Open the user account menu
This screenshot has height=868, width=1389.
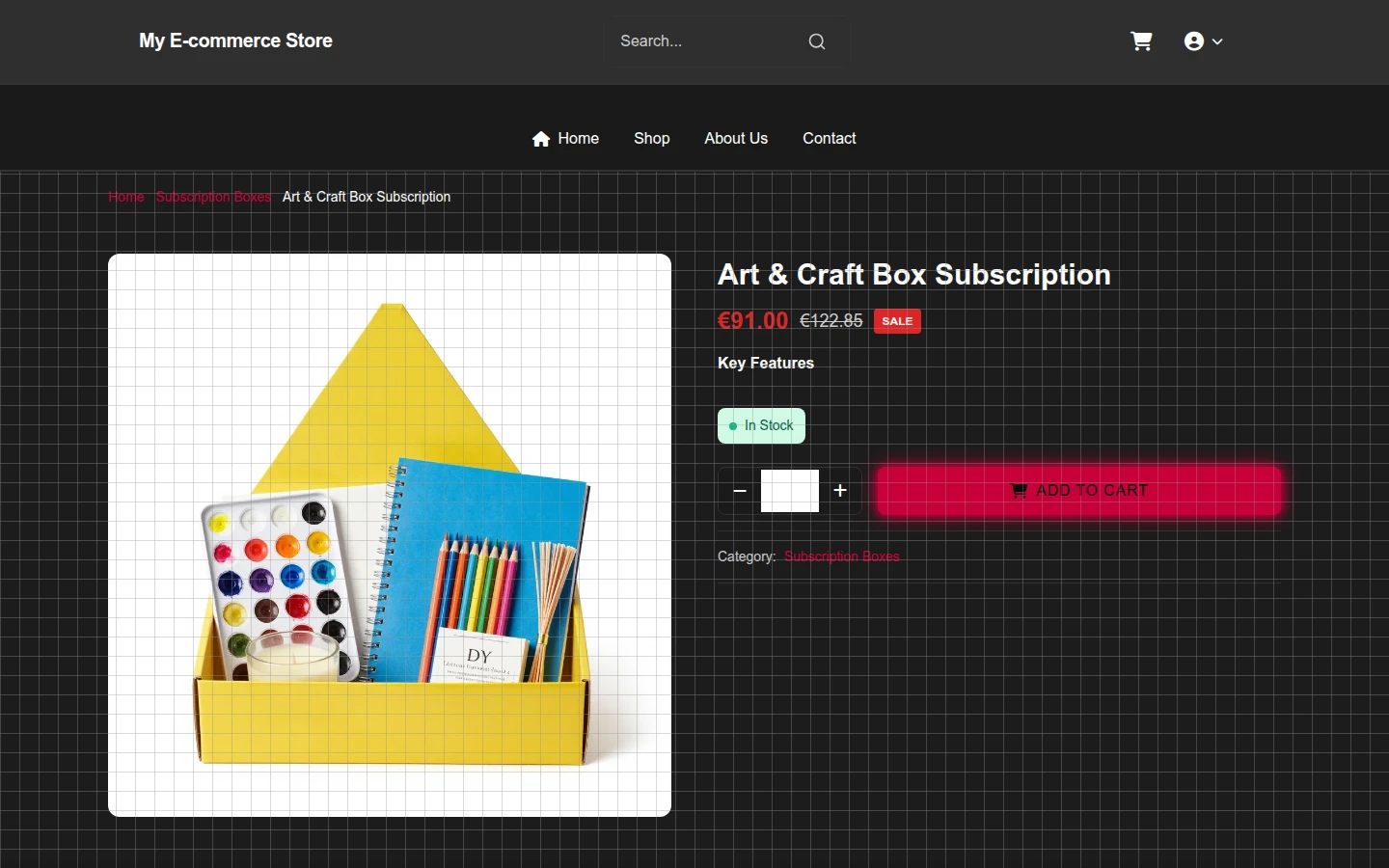[1203, 41]
